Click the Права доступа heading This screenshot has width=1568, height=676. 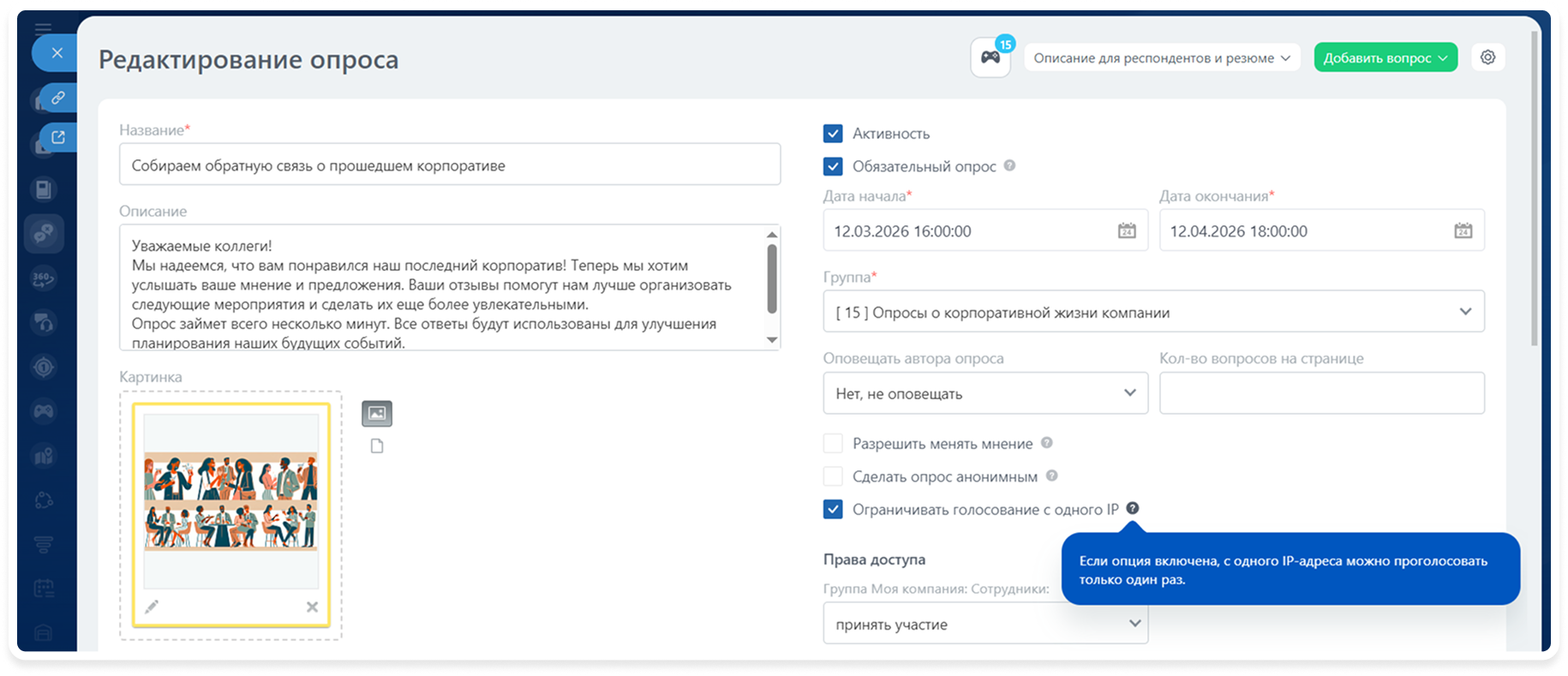click(x=874, y=559)
